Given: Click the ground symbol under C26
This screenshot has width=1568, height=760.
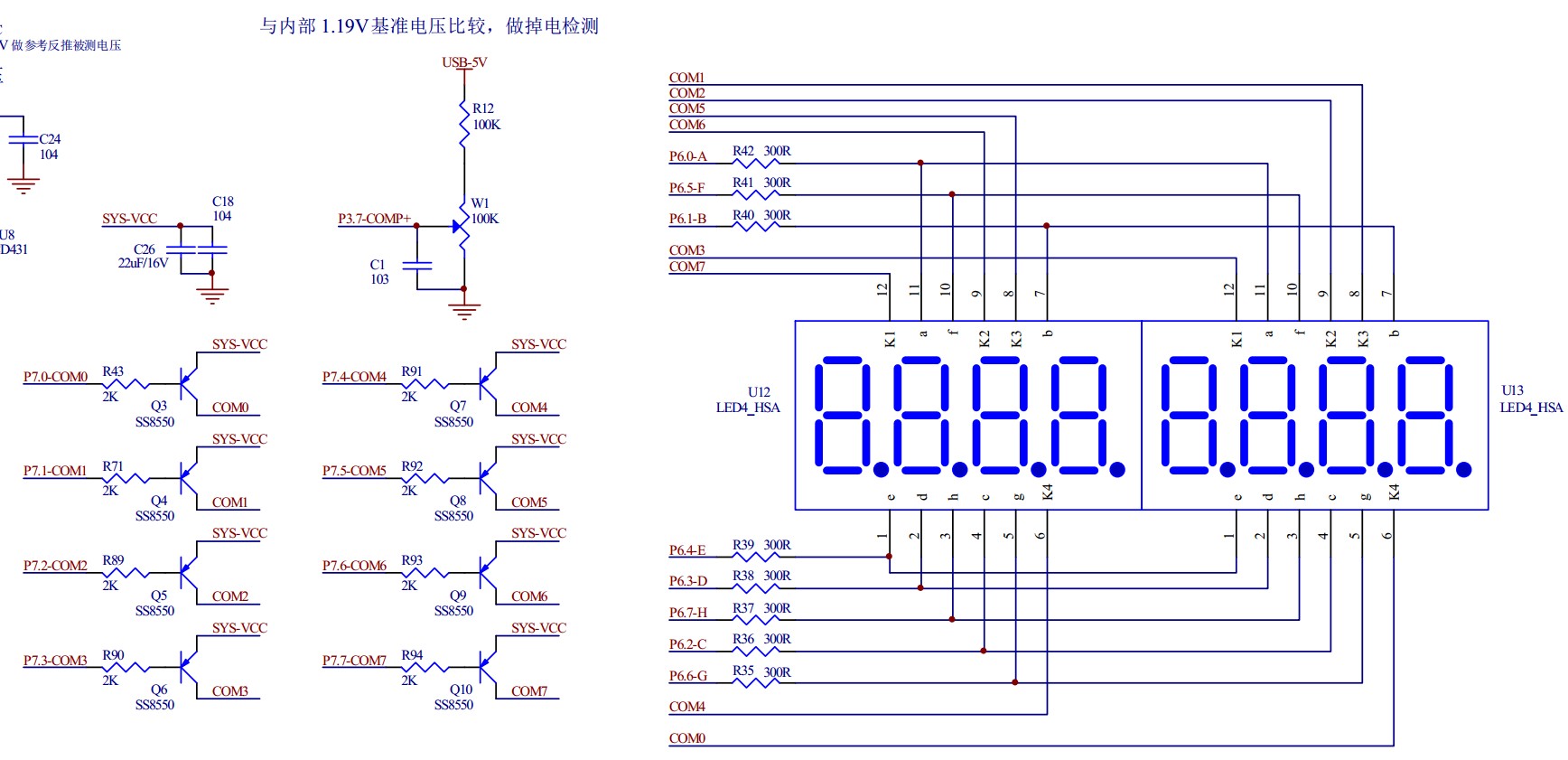Looking at the screenshot, I should (x=212, y=296).
